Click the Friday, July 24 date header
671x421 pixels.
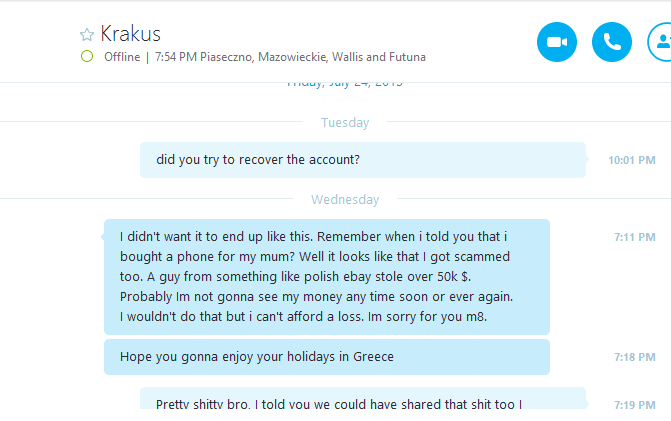(345, 84)
